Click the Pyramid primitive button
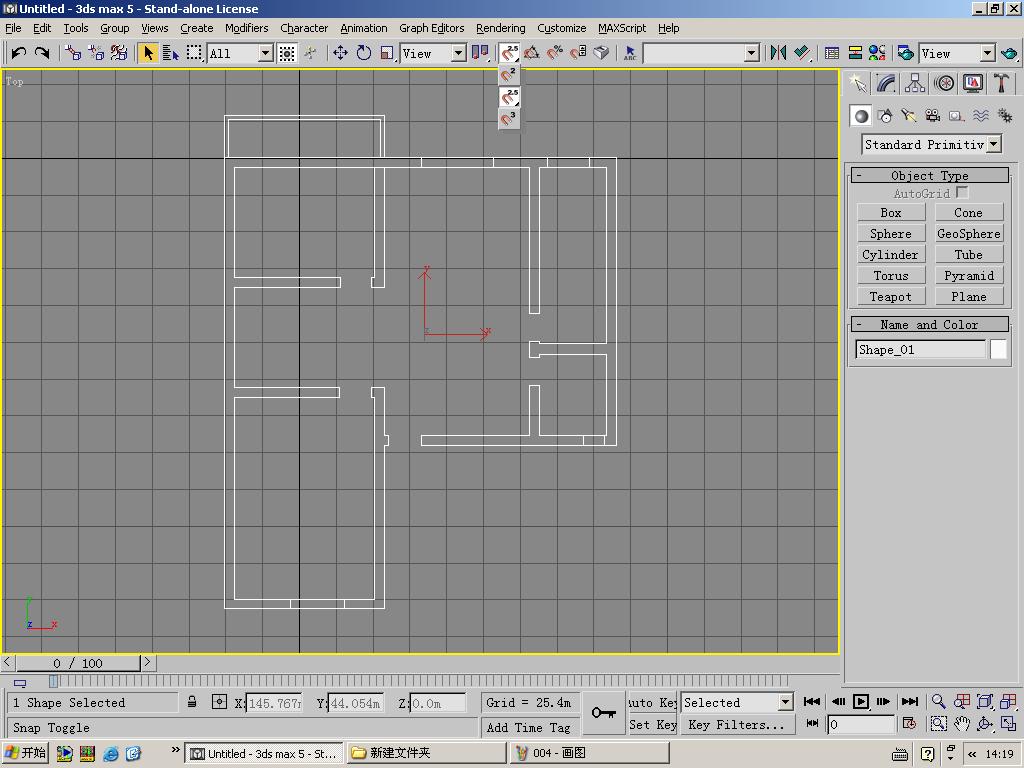This screenshot has height=768, width=1024. (x=969, y=276)
